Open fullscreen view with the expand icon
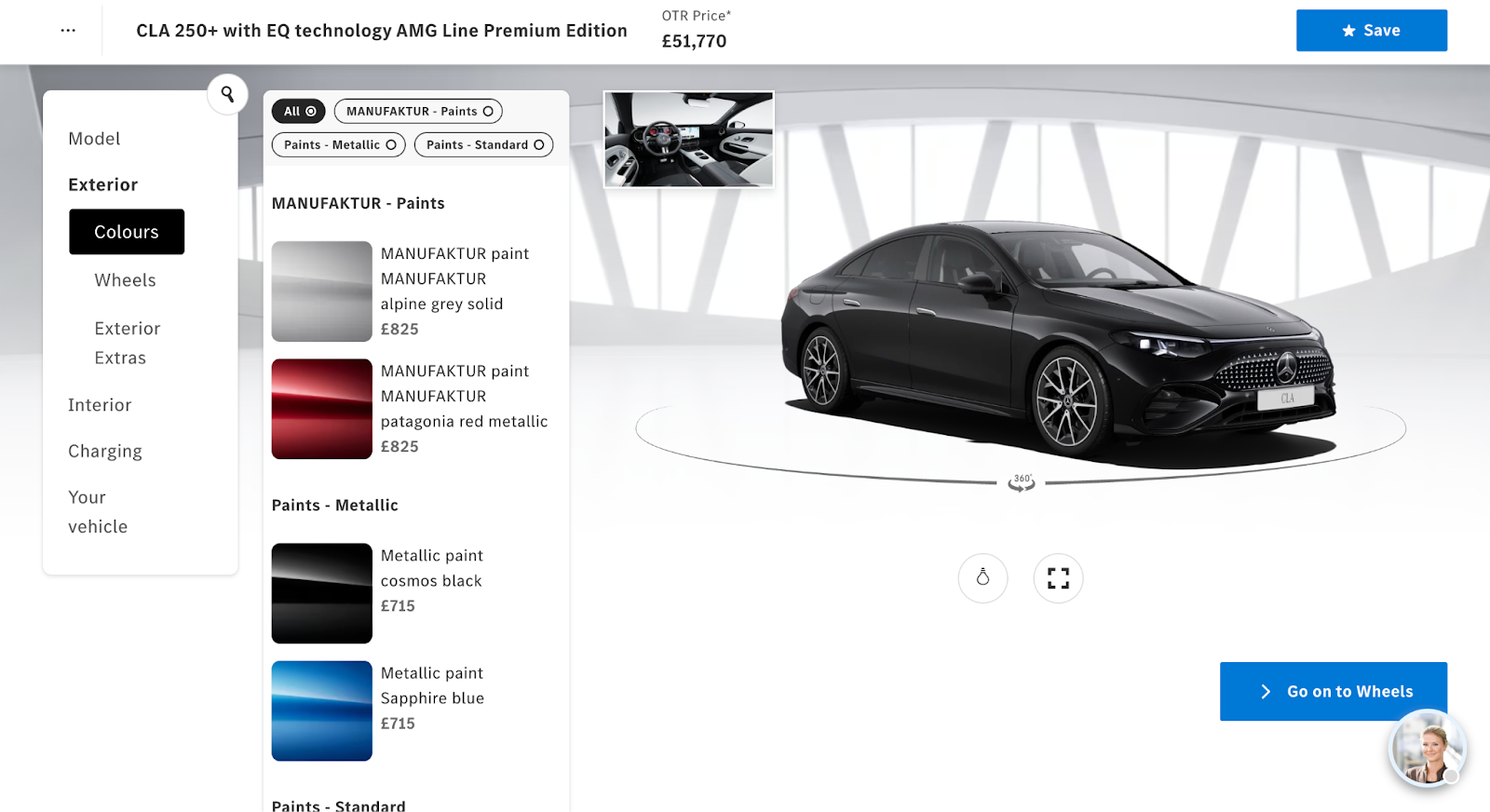 (x=1058, y=578)
